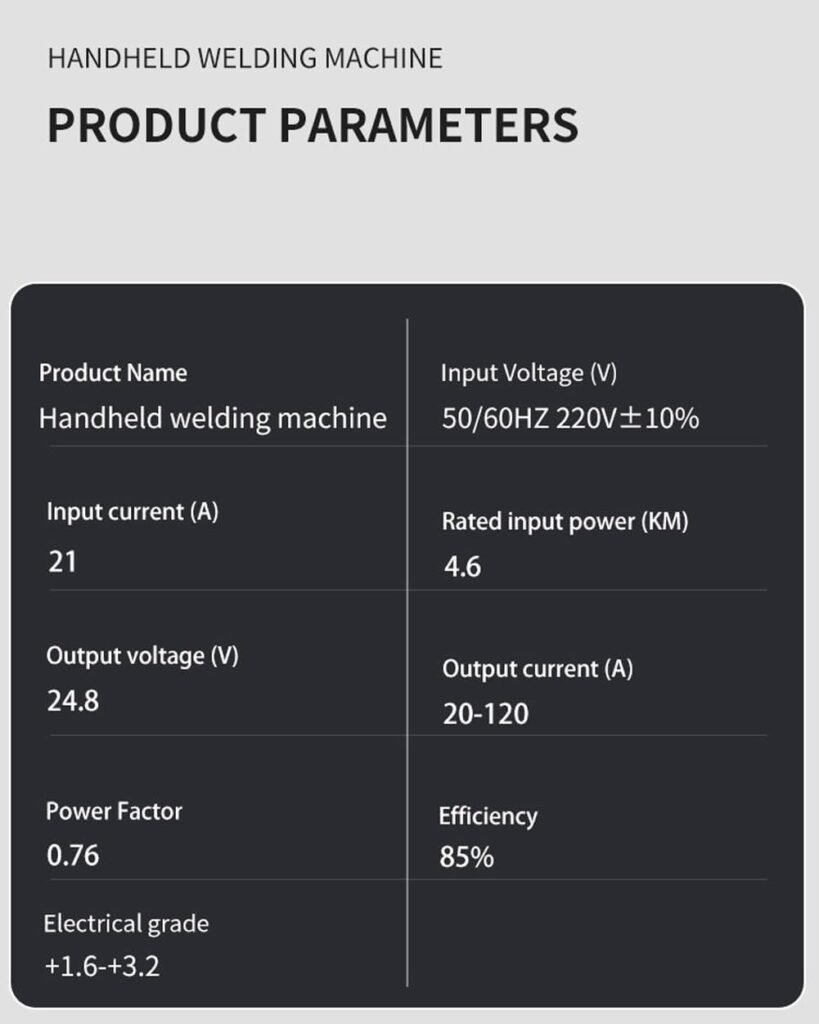Select the Rated input power (KM) label
Image resolution: width=819 pixels, height=1024 pixels.
point(565,522)
